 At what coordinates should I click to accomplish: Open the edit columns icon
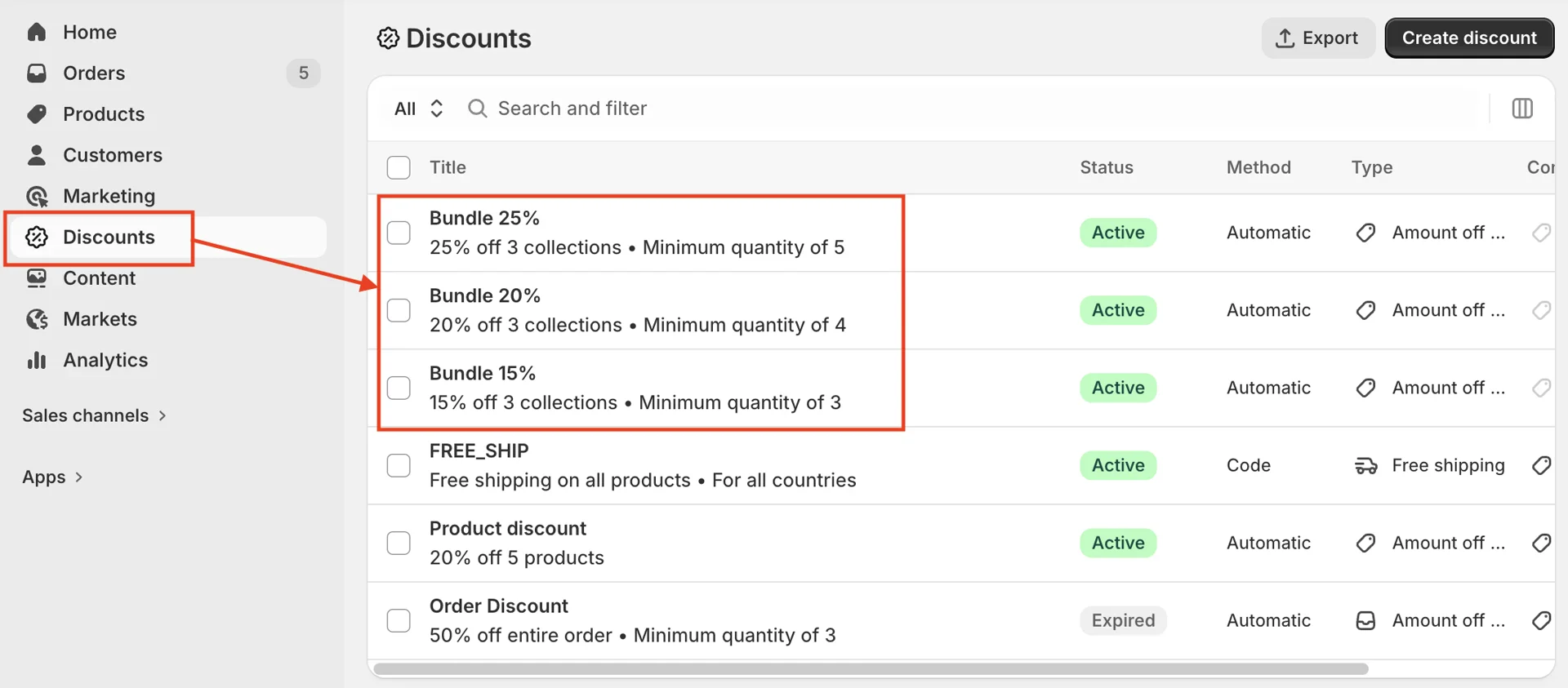click(x=1521, y=109)
